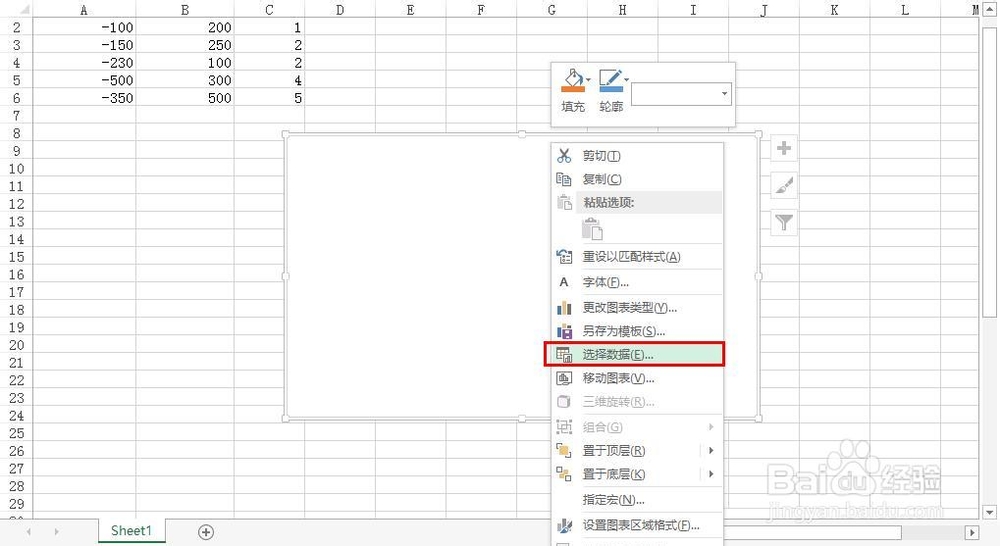Click the format chart area icon
The image size is (1000, 546).
coord(564,525)
